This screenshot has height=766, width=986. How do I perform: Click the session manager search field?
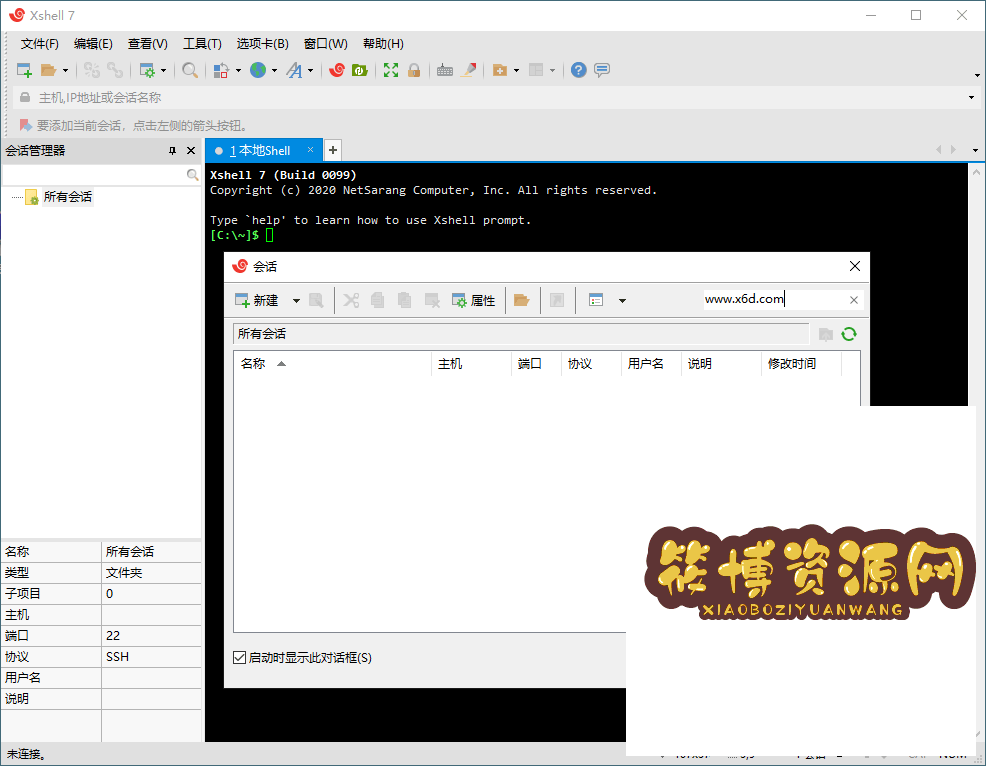(x=94, y=175)
